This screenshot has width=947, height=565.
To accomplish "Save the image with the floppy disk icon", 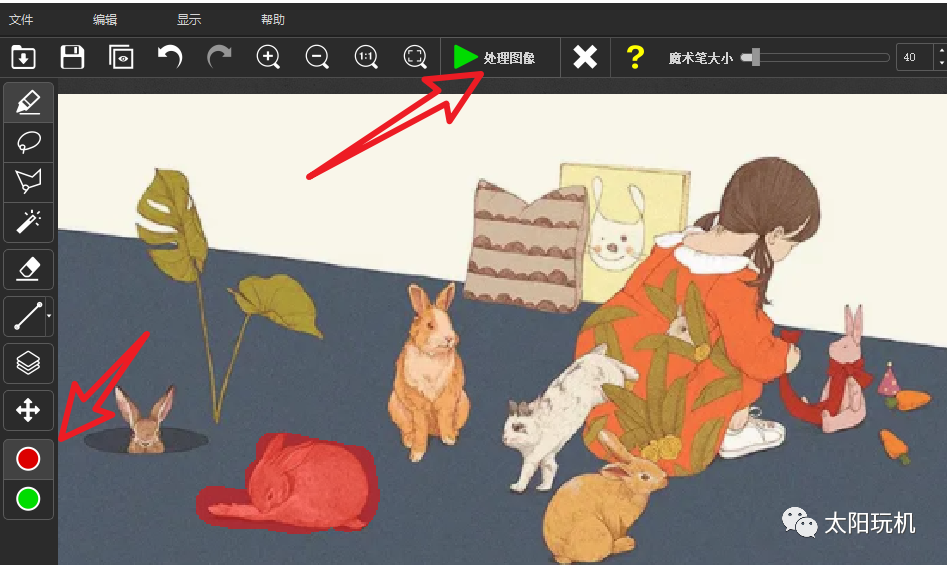I will 72,57.
